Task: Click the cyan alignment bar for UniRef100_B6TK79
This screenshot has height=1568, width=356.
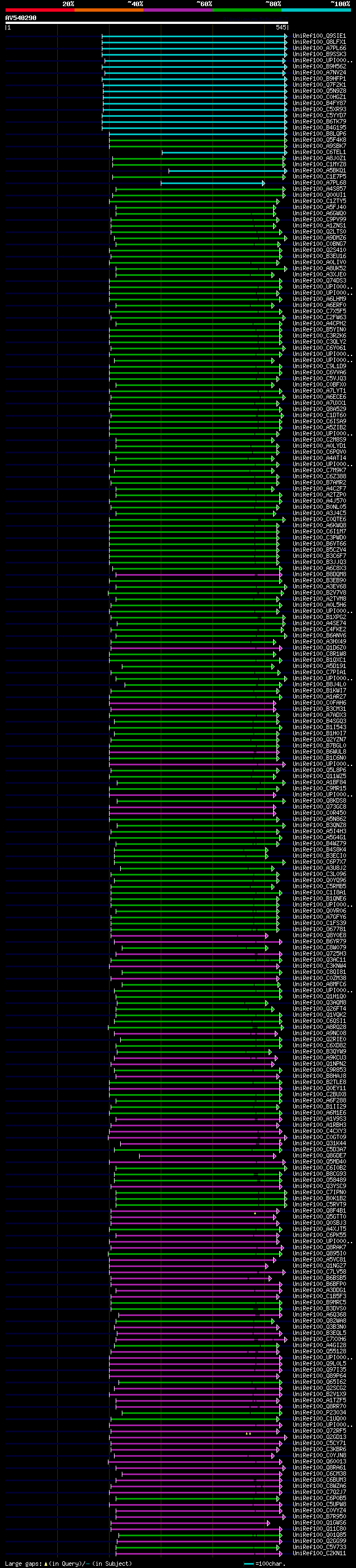Action: tap(194, 122)
